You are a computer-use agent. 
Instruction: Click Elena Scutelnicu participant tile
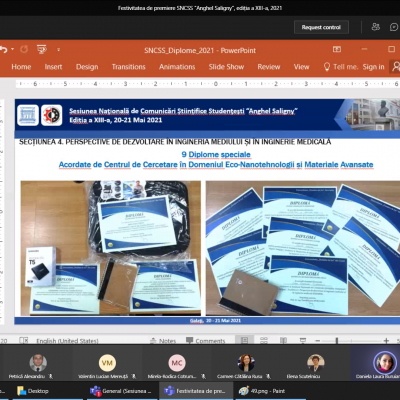315,363
